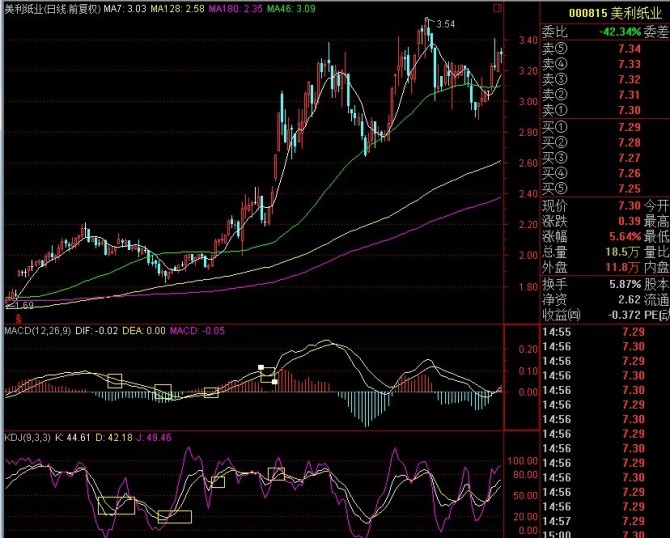Click the 1.69 low price marker

(24, 305)
